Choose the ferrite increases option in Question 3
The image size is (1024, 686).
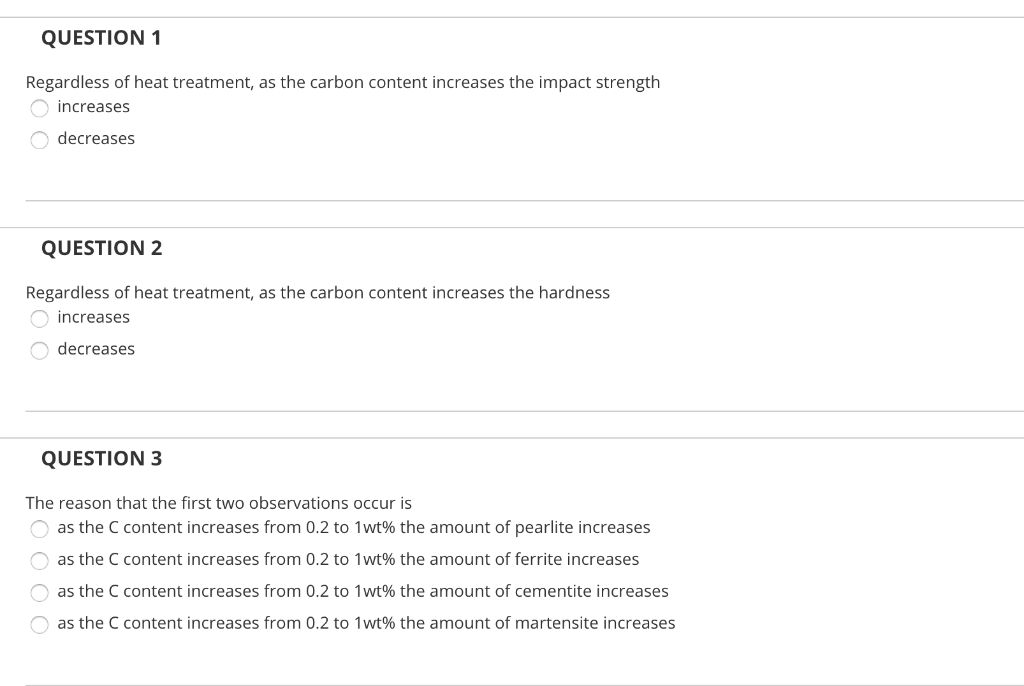tap(39, 561)
